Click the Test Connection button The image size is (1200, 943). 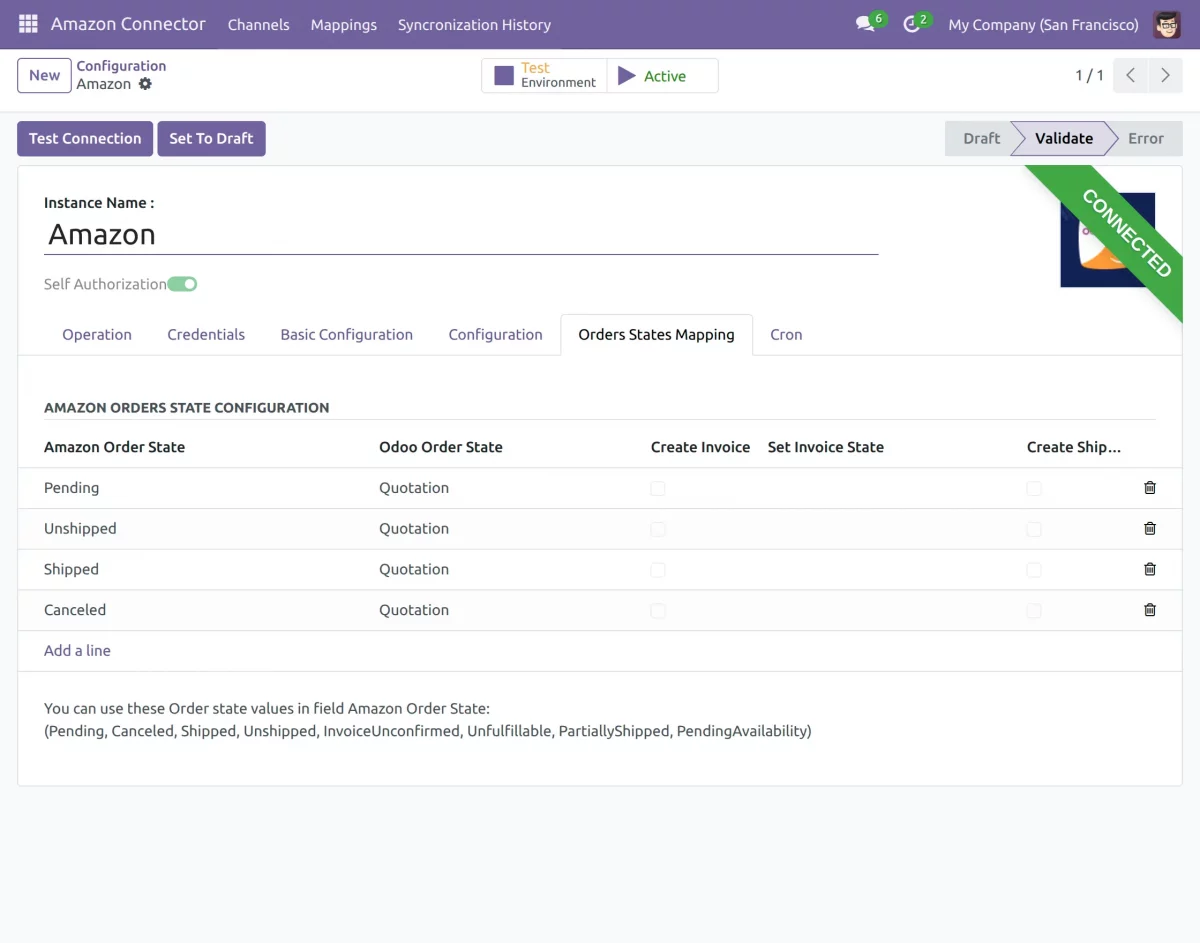pyautogui.click(x=85, y=138)
